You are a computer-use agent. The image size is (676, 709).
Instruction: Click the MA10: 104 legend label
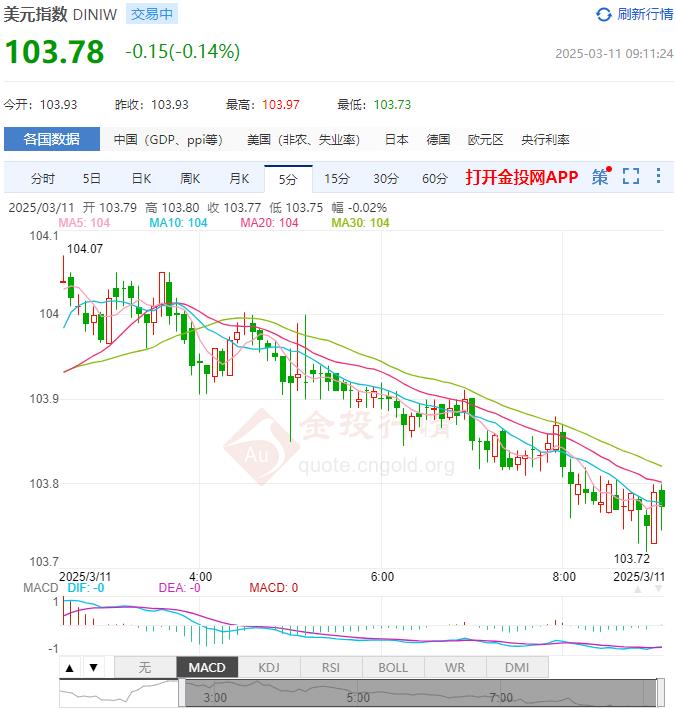coord(178,222)
